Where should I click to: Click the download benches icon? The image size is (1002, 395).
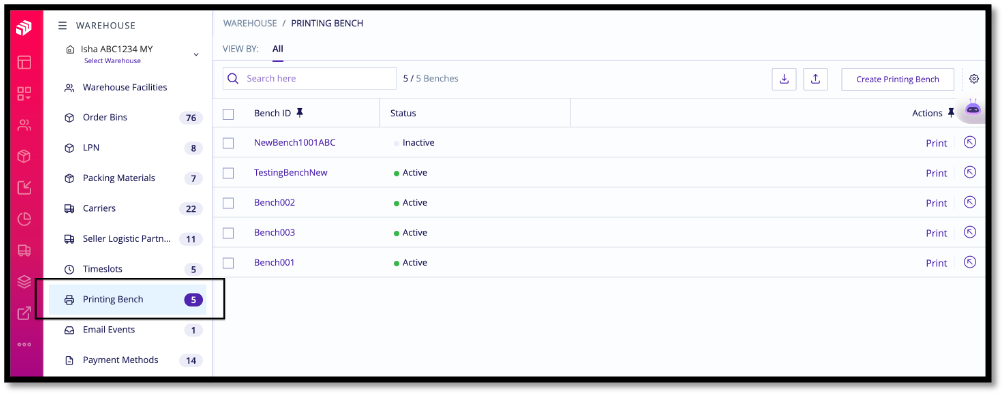[784, 79]
